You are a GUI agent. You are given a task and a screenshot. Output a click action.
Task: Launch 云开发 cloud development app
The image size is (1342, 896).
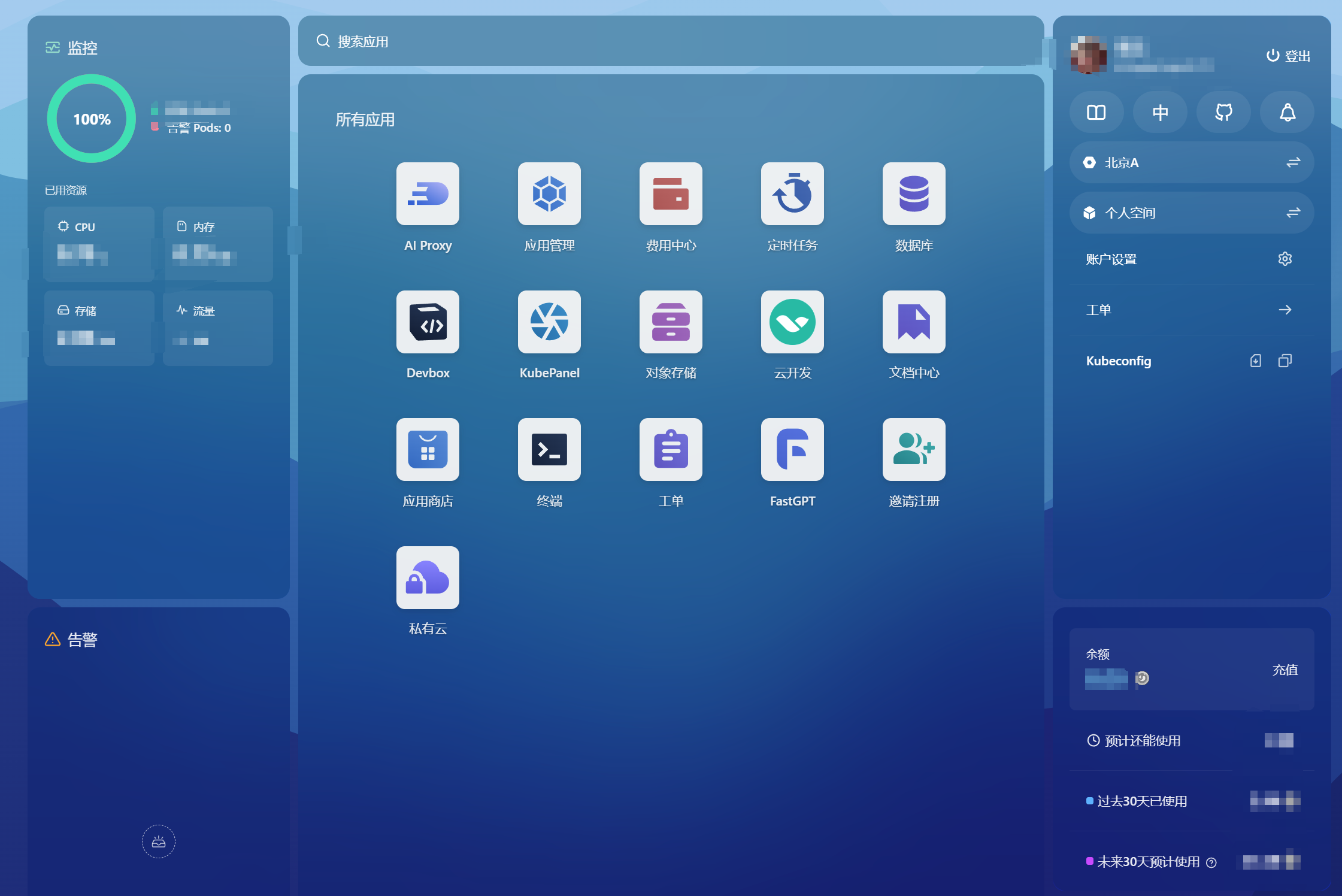click(x=792, y=322)
